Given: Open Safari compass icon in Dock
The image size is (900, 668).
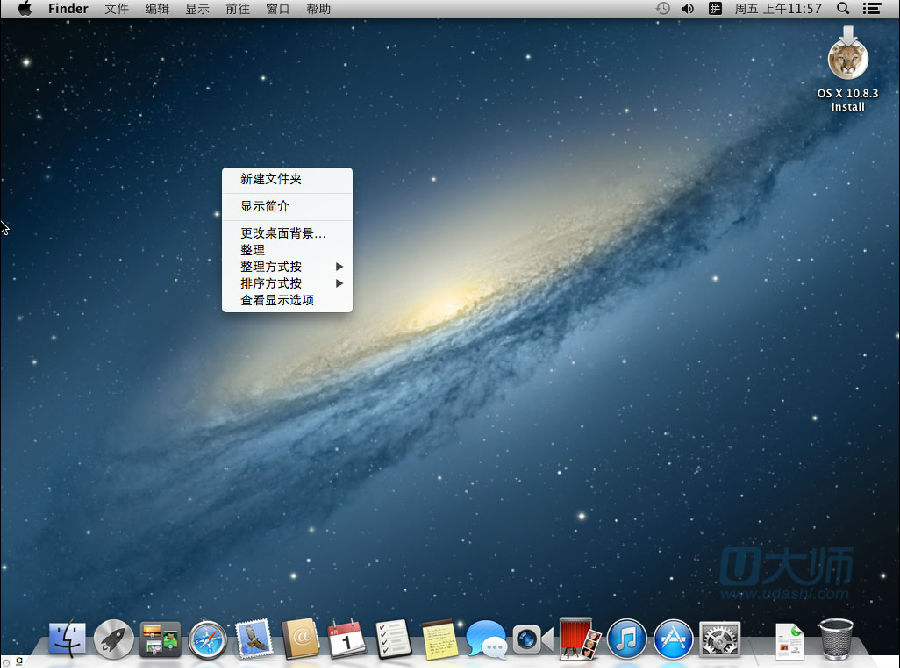Looking at the screenshot, I should [x=208, y=637].
